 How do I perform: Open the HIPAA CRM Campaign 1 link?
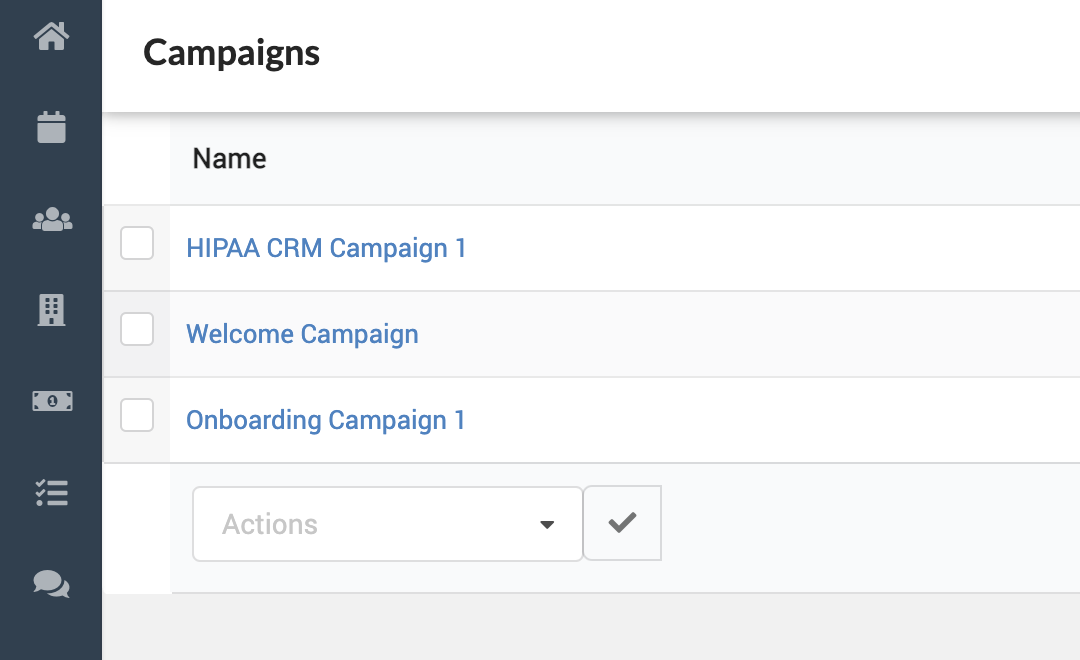pyautogui.click(x=326, y=248)
